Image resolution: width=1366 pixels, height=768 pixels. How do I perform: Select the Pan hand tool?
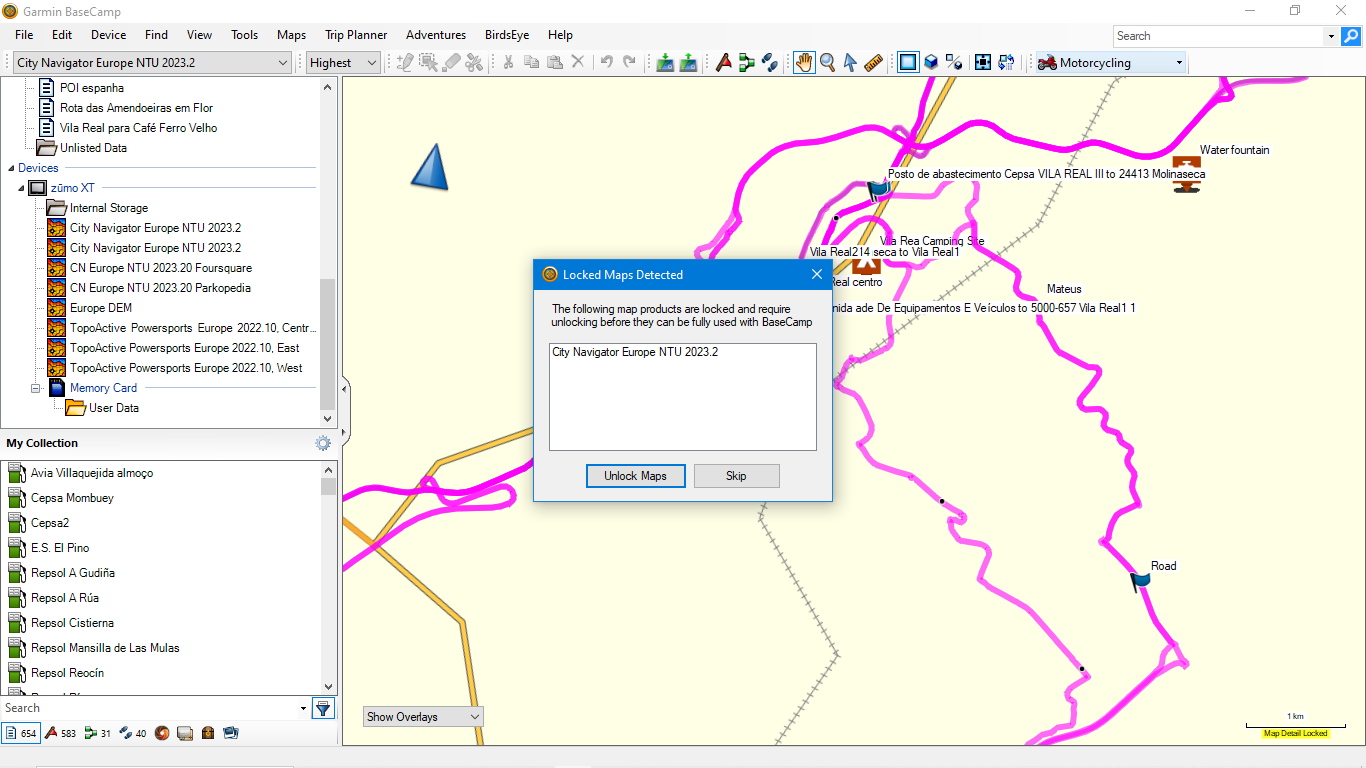click(x=804, y=62)
